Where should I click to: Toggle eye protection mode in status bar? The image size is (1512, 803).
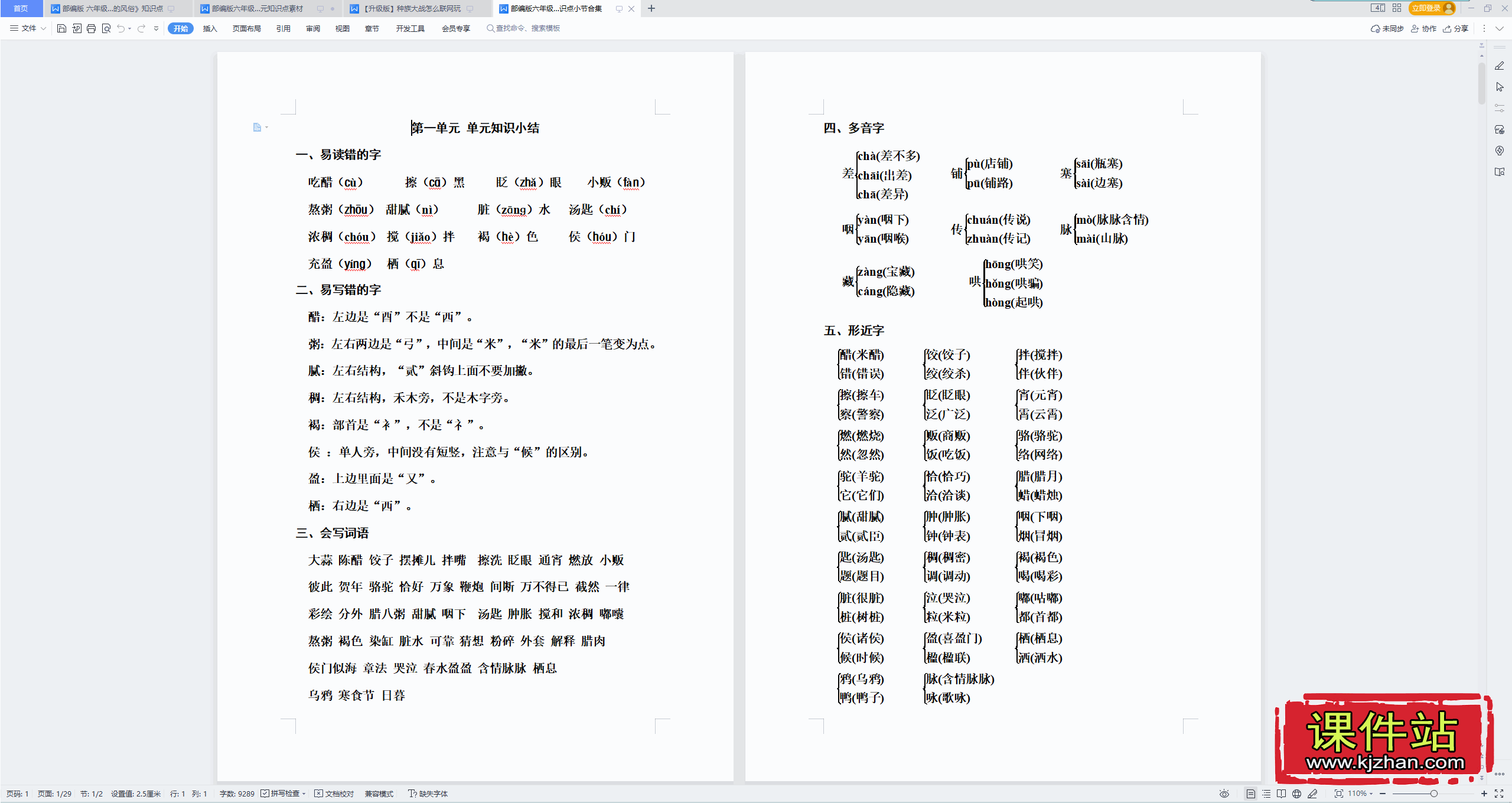[x=1224, y=794]
